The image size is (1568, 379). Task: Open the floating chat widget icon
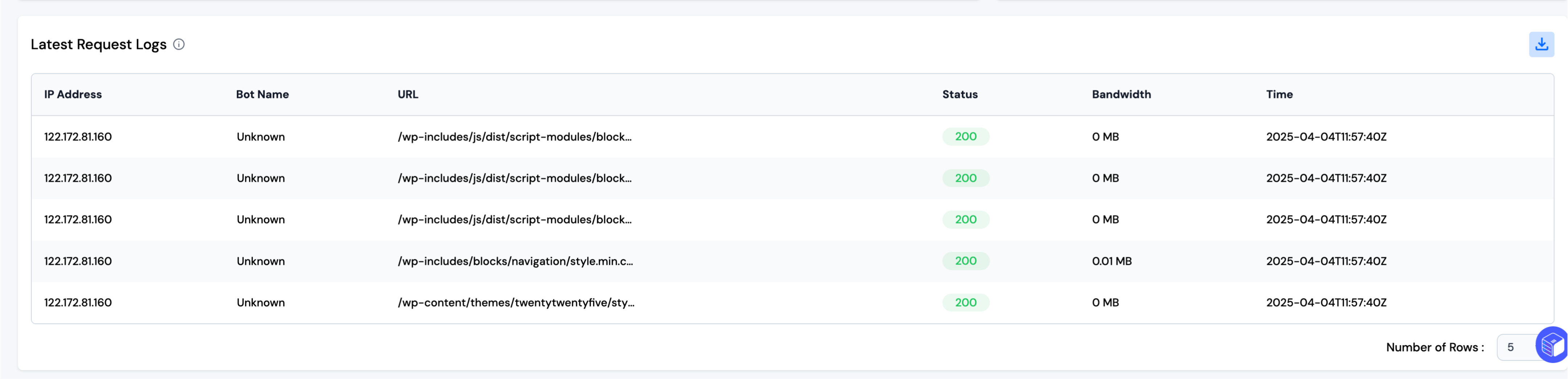coord(1552,345)
